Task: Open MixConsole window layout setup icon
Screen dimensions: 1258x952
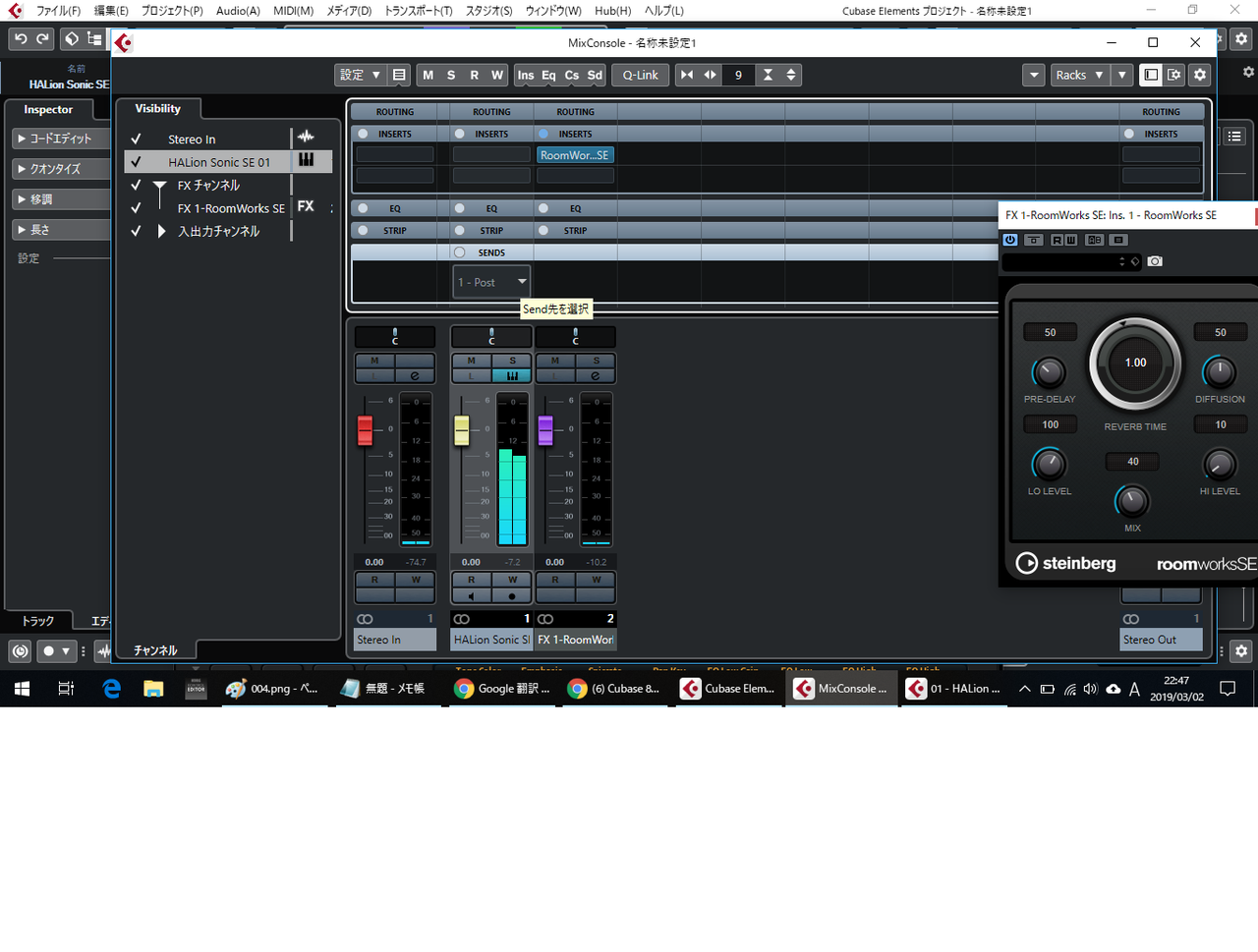Action: (x=1173, y=75)
